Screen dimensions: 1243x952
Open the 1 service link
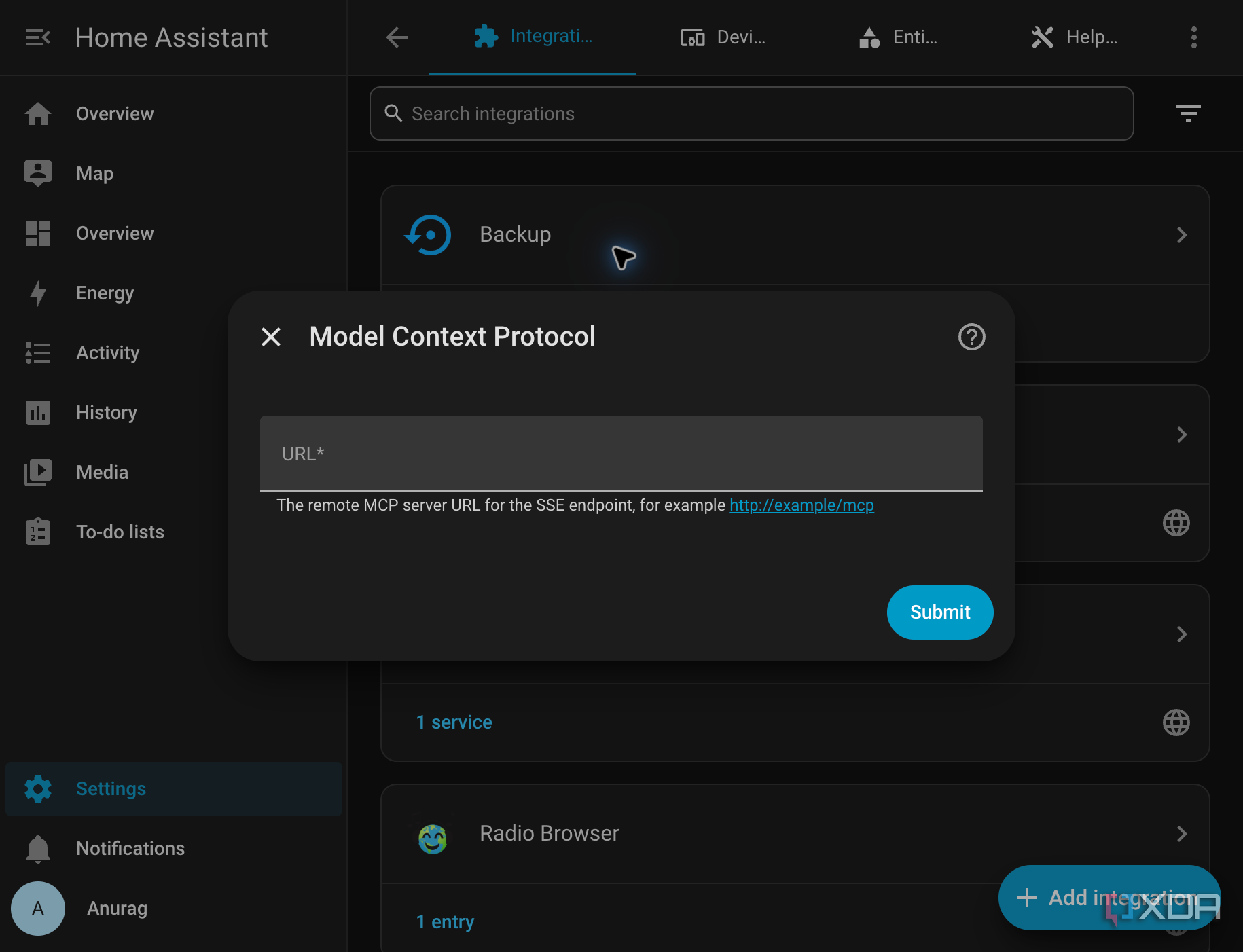pos(454,722)
